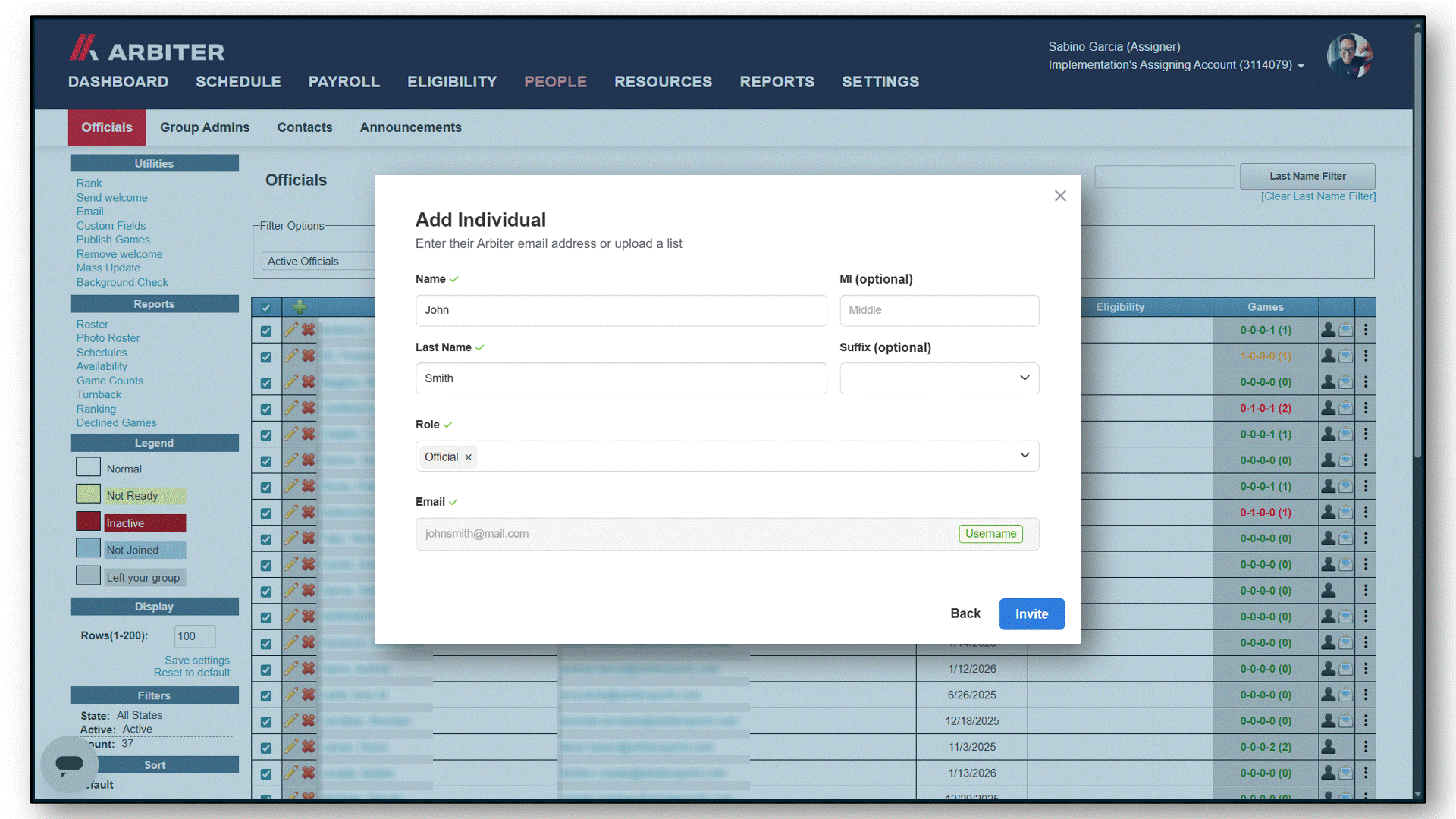Open the Photo Roster report link

coord(108,338)
